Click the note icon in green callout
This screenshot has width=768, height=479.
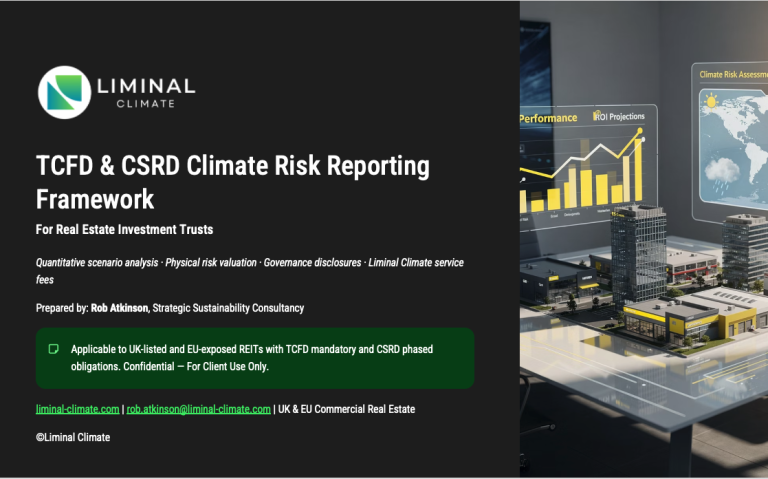point(54,349)
